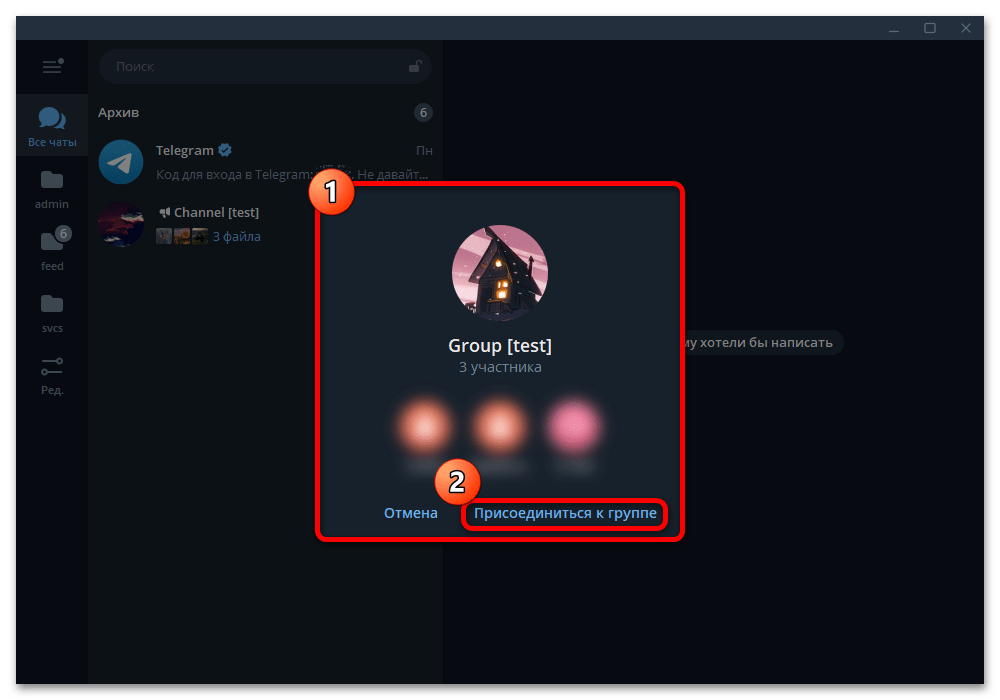
Task: Open the Telegram chat
Action: pos(265,162)
